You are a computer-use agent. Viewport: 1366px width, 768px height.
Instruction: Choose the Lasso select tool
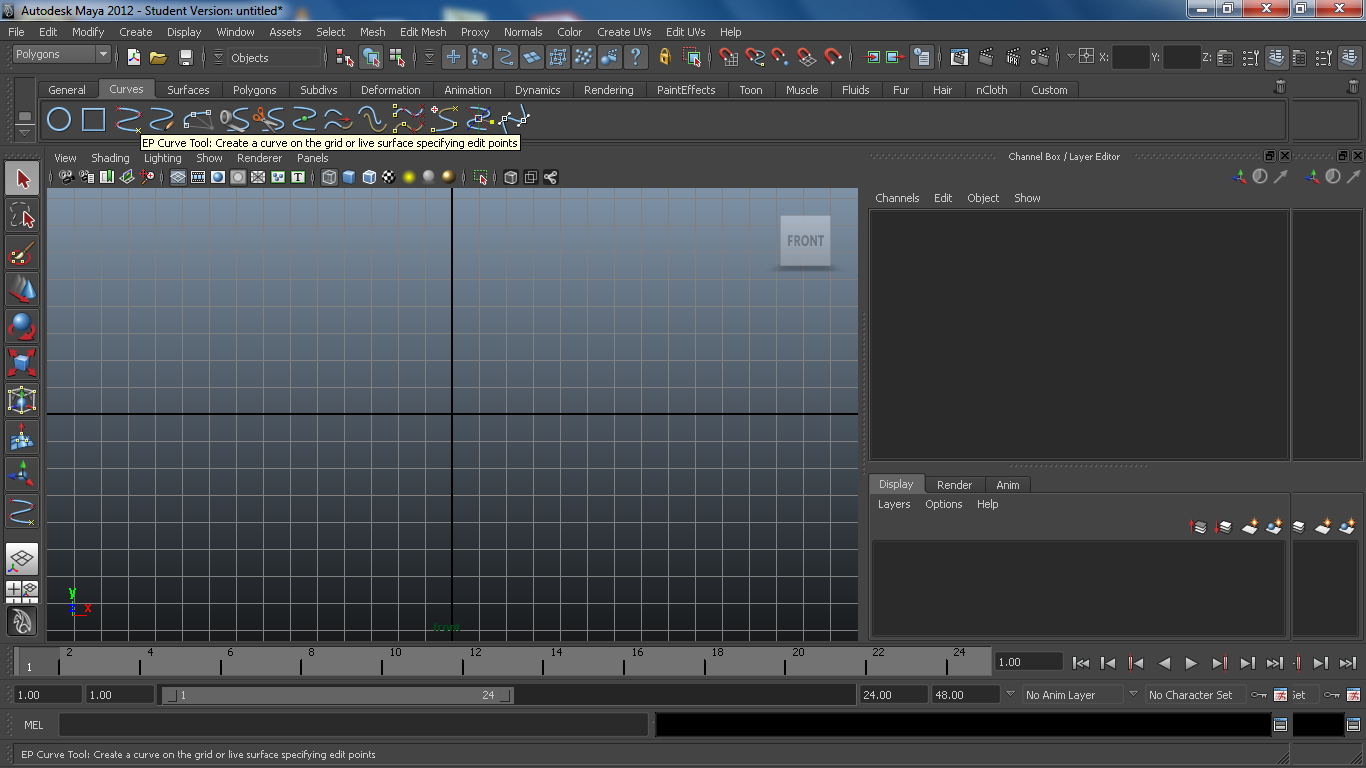(x=22, y=216)
